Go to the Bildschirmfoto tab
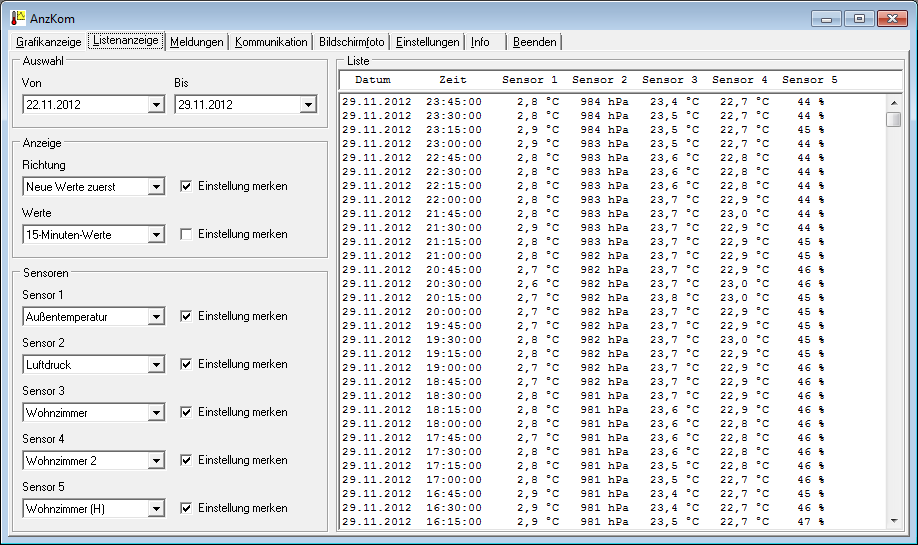Viewport: 918px width, 545px height. [x=351, y=42]
